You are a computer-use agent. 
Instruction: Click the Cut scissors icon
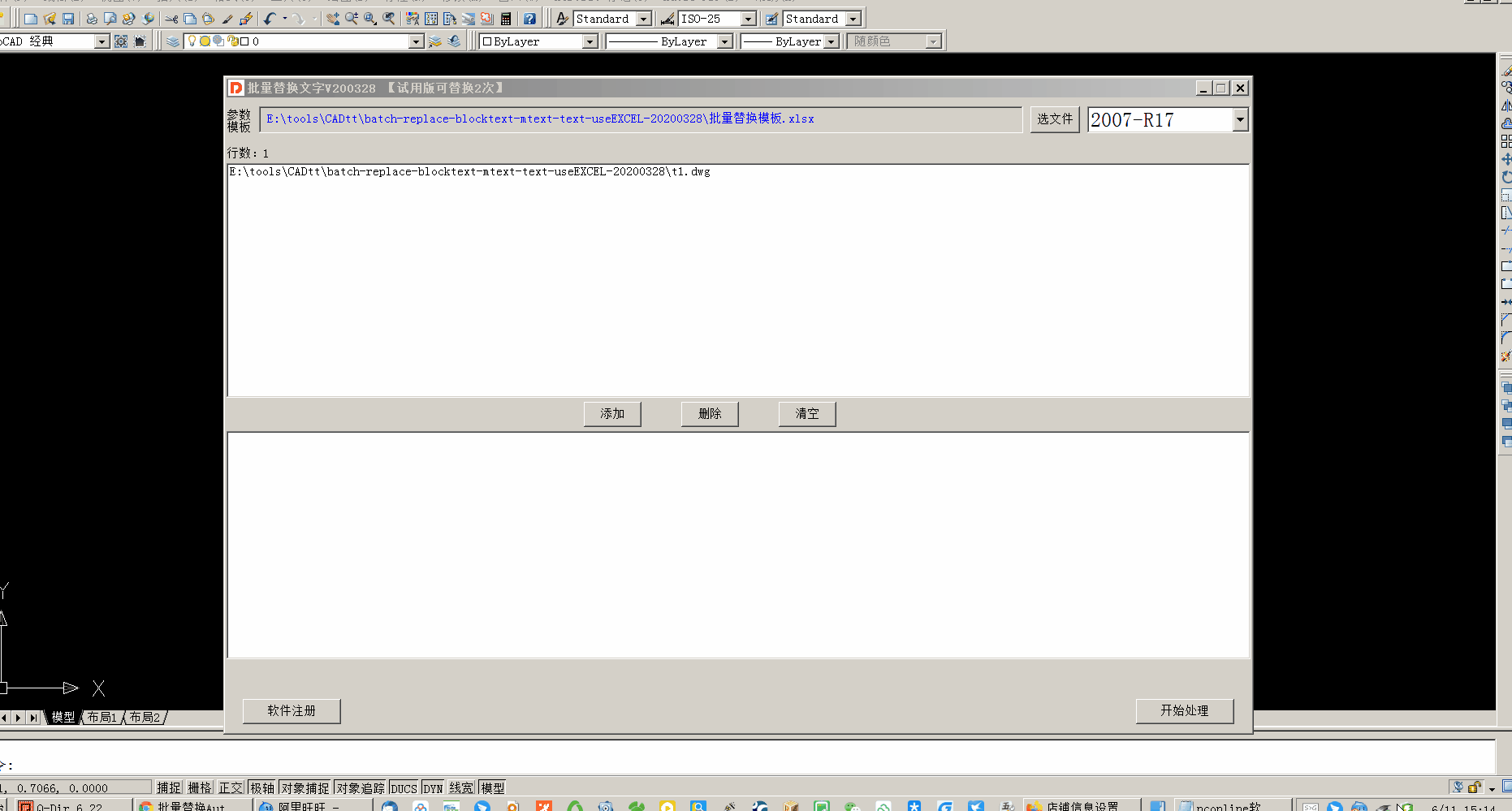pyautogui.click(x=171, y=19)
